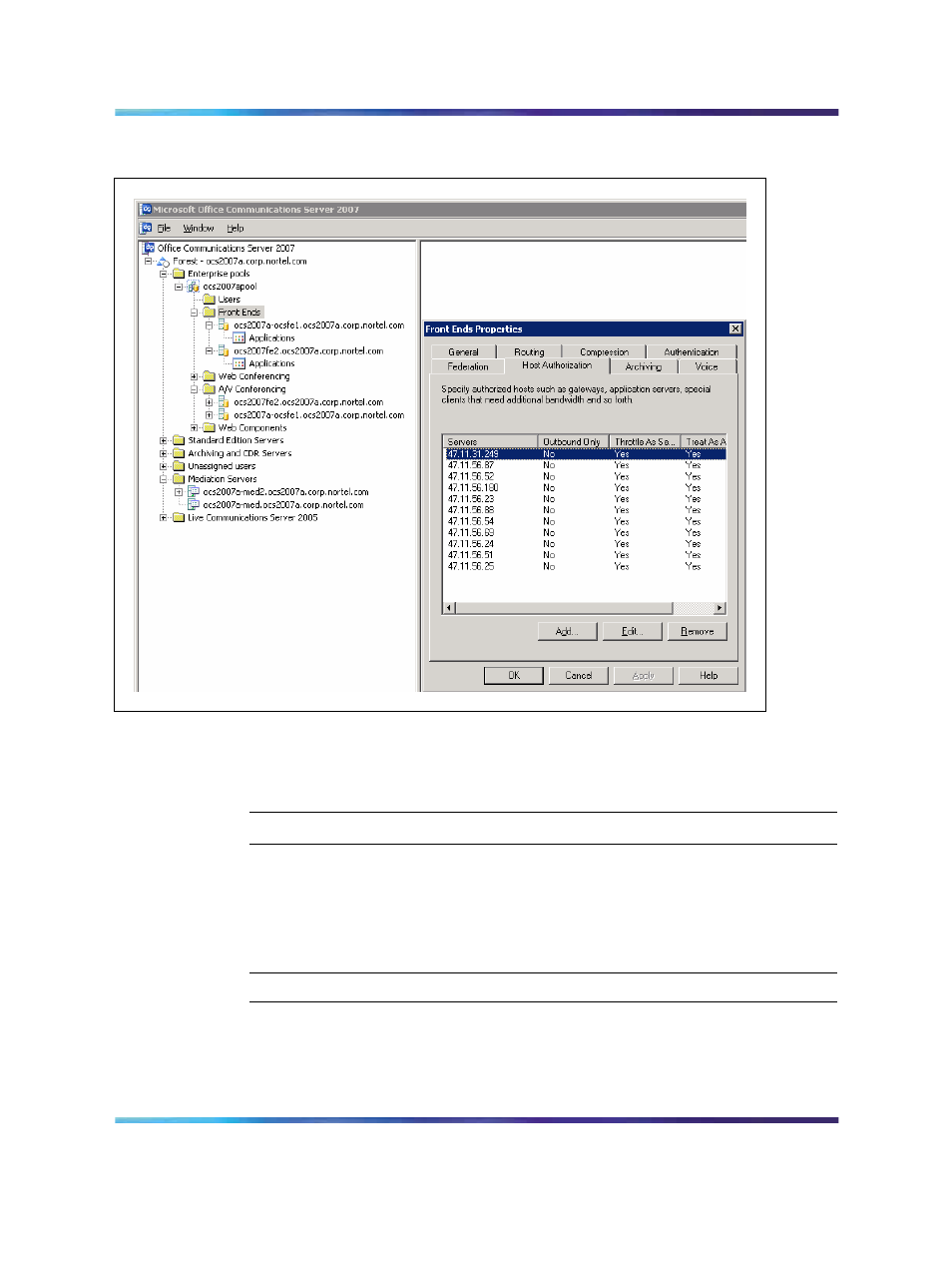Click the title bar application icon
Screen dimensions: 952x1270
146,210
